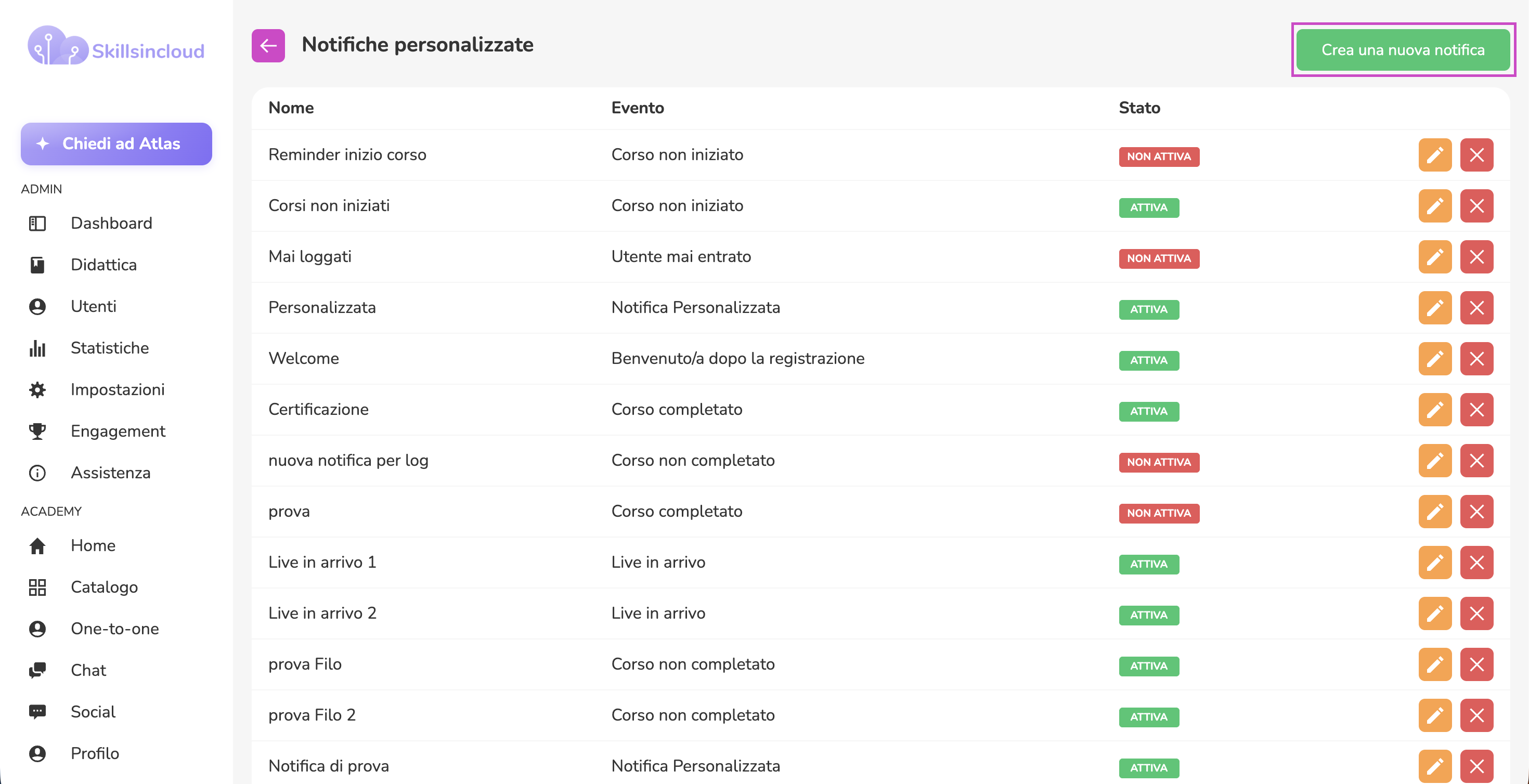
Task: Edit the Mai loggati notification
Action: point(1435,257)
